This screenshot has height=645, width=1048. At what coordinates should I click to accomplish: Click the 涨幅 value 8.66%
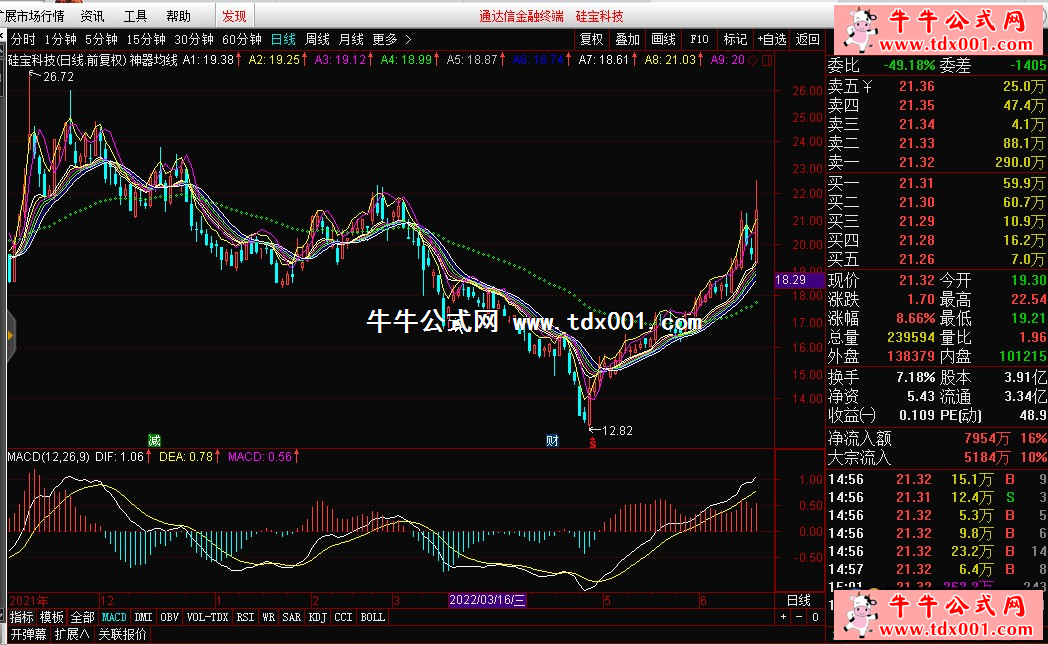click(x=916, y=318)
